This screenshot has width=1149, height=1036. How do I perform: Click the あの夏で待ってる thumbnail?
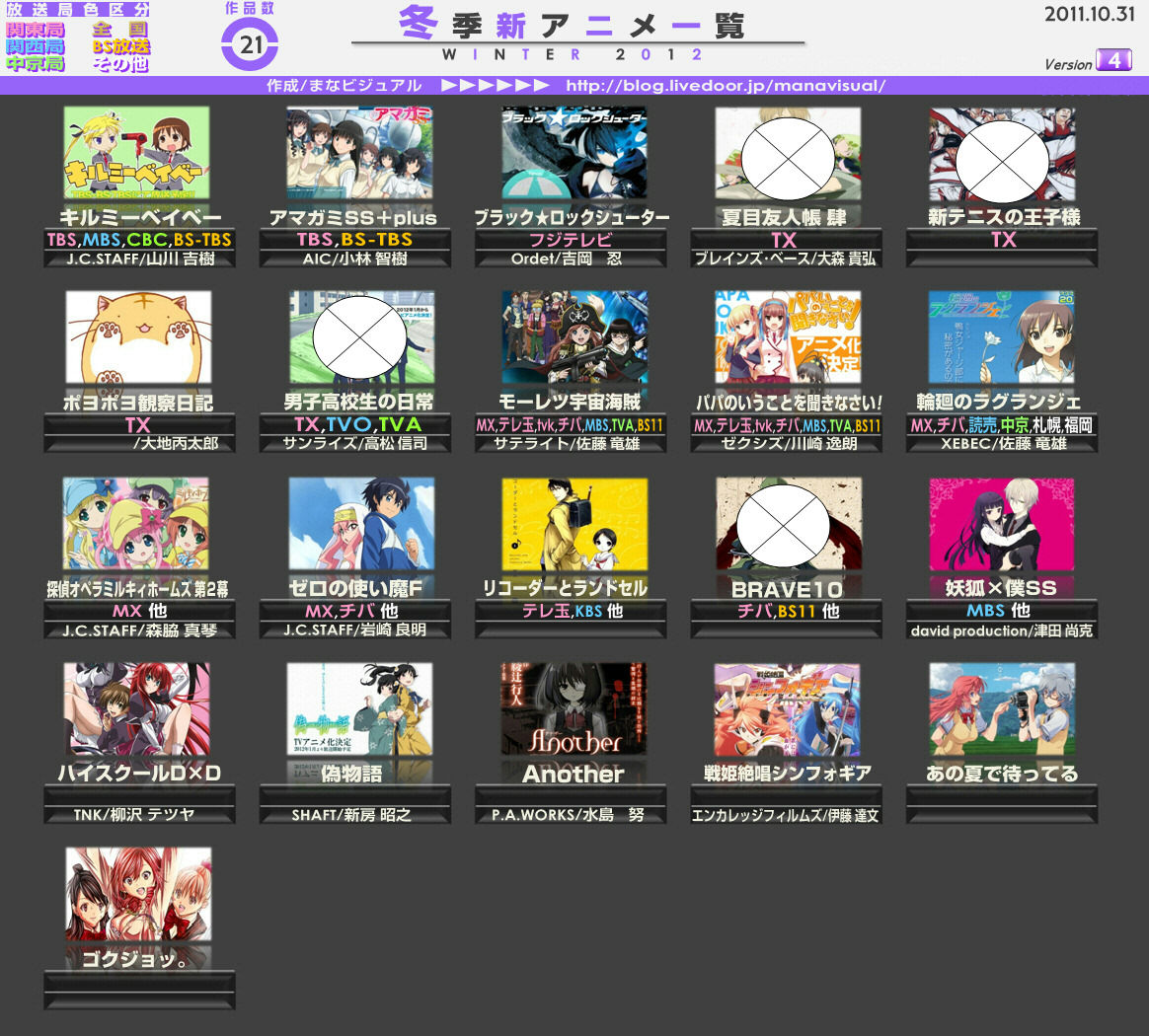1002,708
